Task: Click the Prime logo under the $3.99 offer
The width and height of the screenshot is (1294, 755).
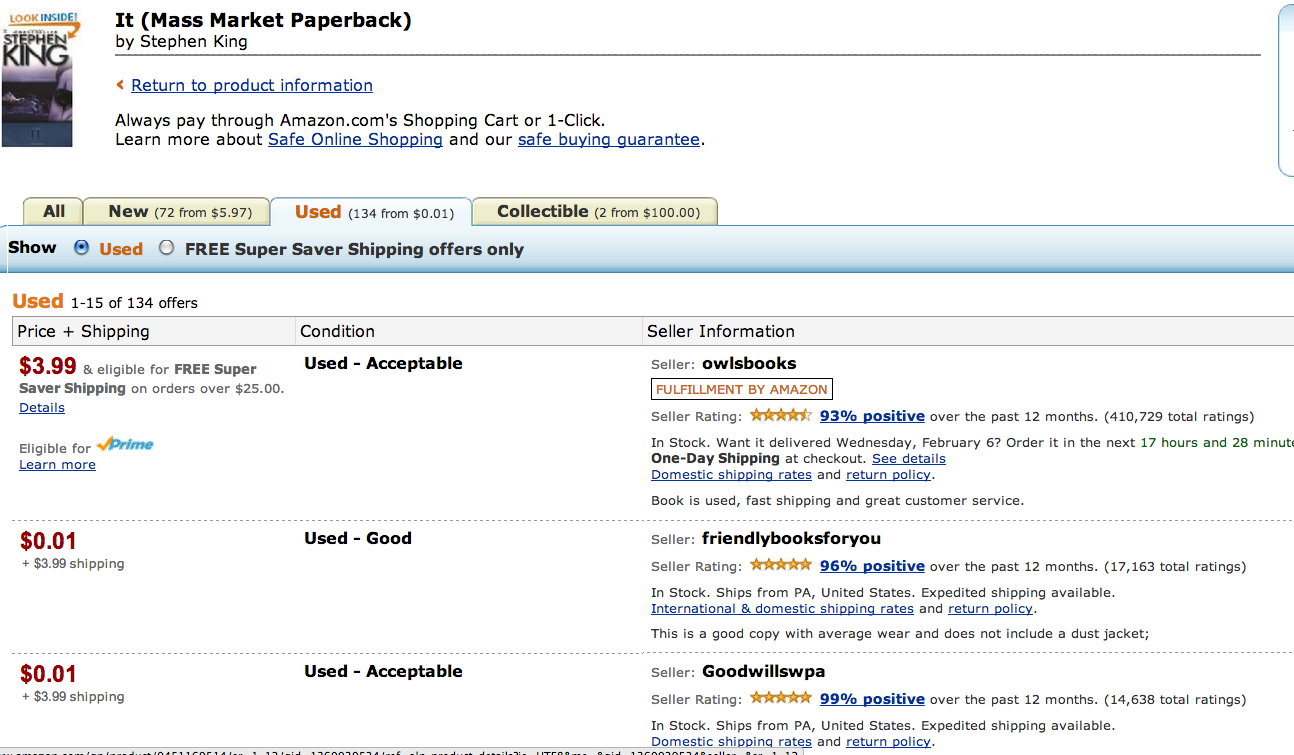Action: pyautogui.click(x=125, y=445)
